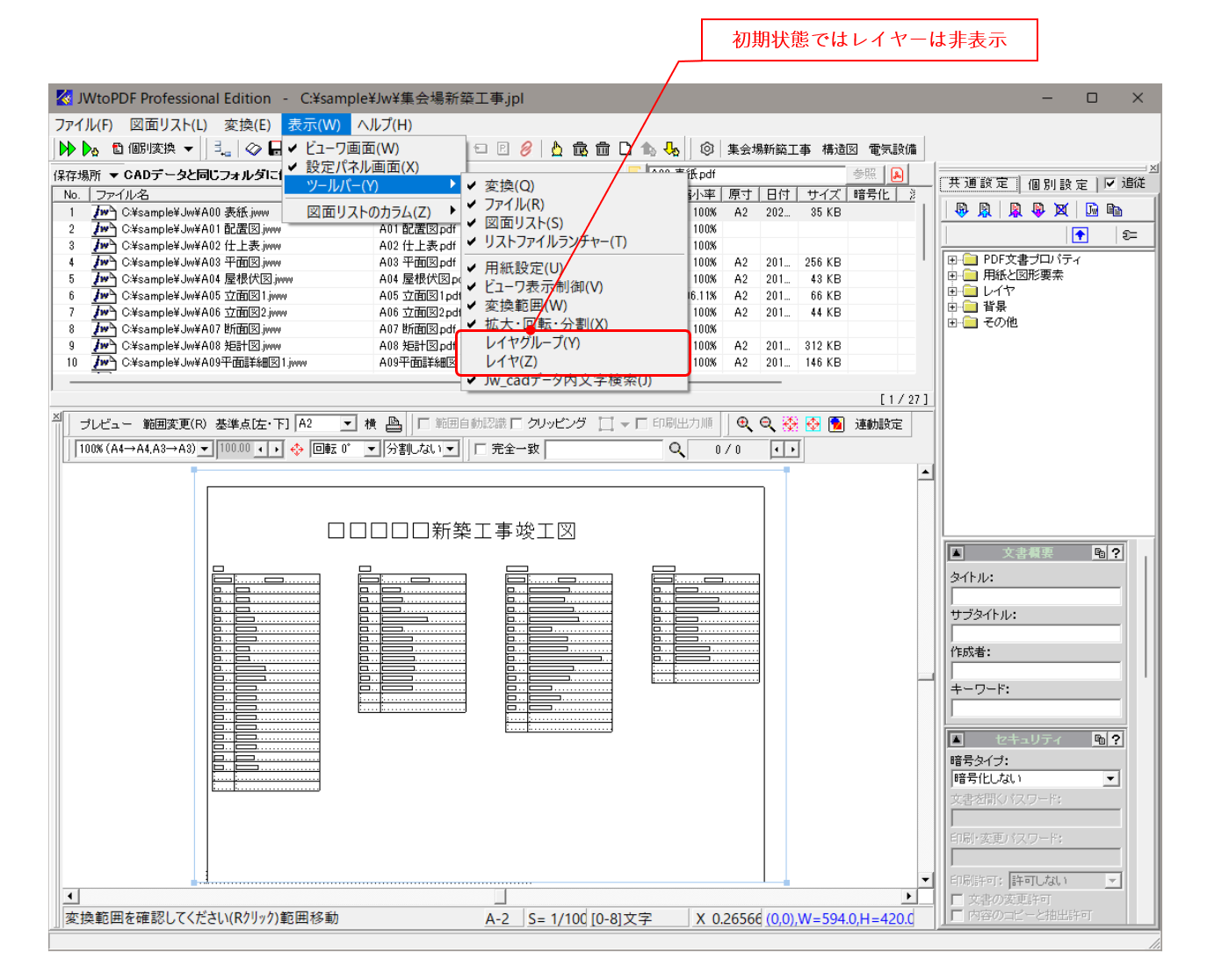
Task: Toggle the 追従 checkbox
Action: 1110,184
